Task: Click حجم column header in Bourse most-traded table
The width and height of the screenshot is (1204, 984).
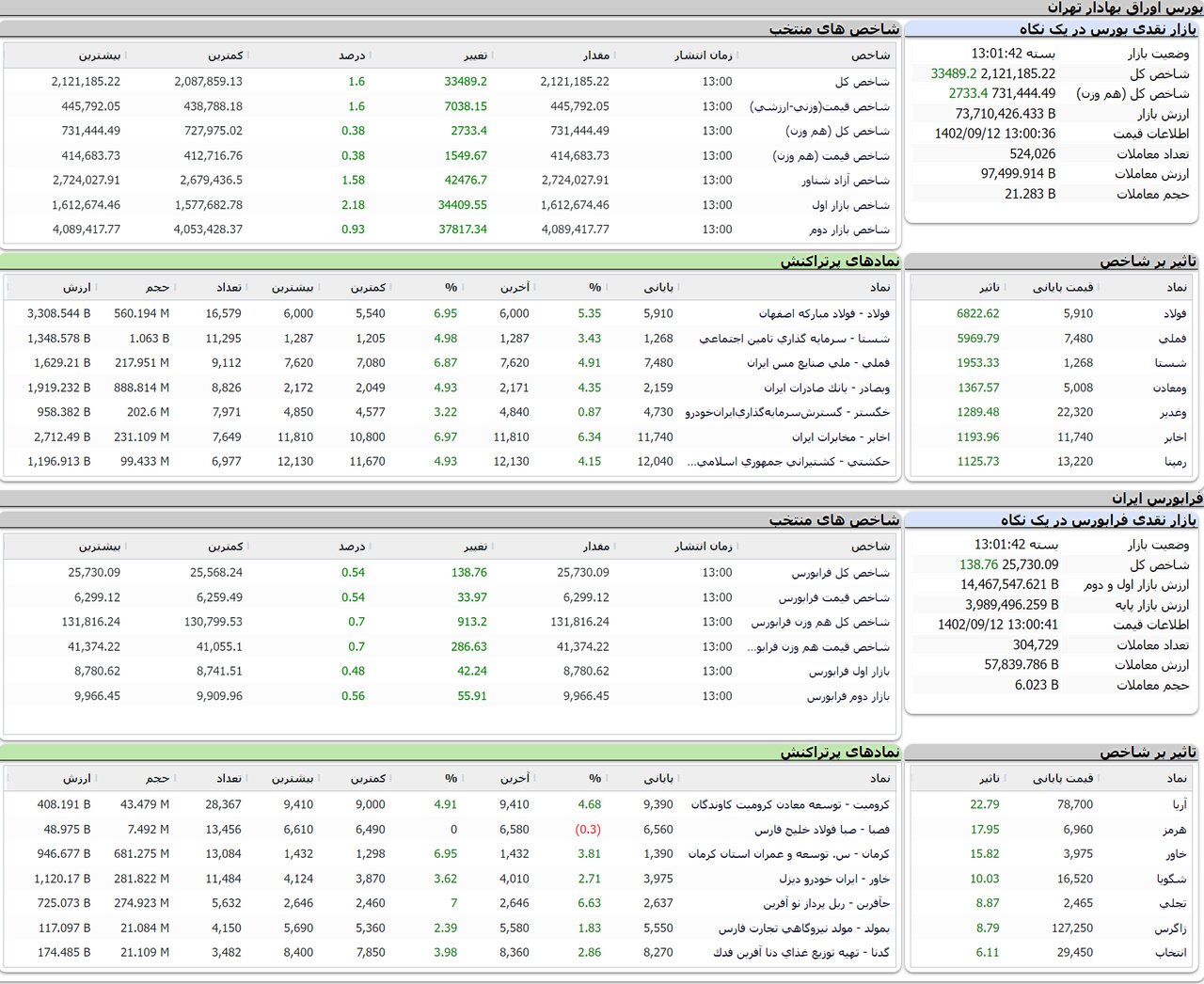Action: click(x=157, y=288)
